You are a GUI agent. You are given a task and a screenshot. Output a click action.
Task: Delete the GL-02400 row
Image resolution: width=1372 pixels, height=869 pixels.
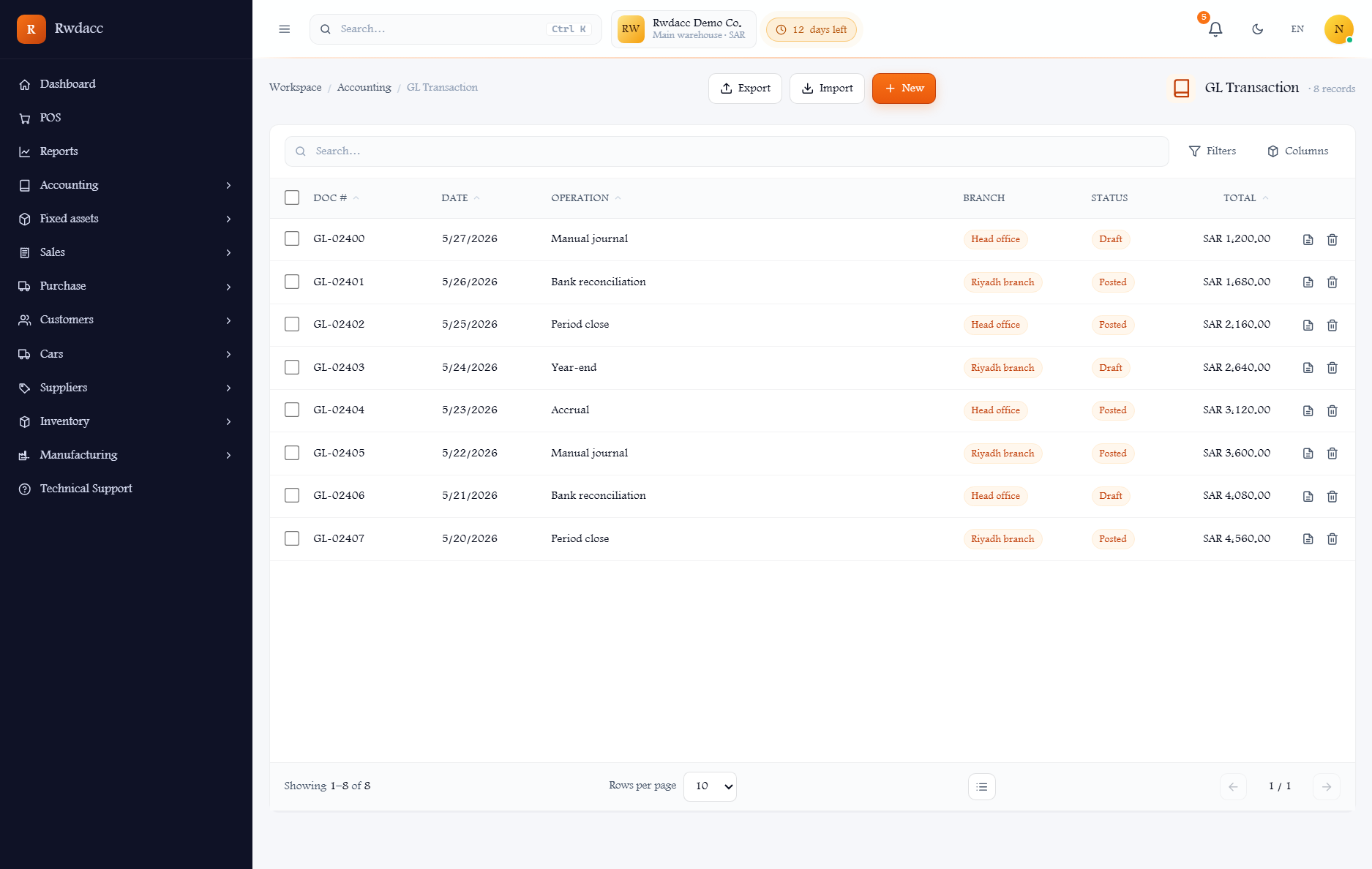[x=1332, y=240]
